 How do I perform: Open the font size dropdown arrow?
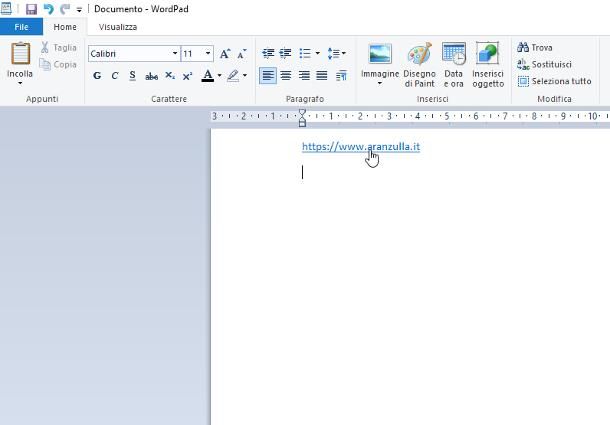click(208, 53)
